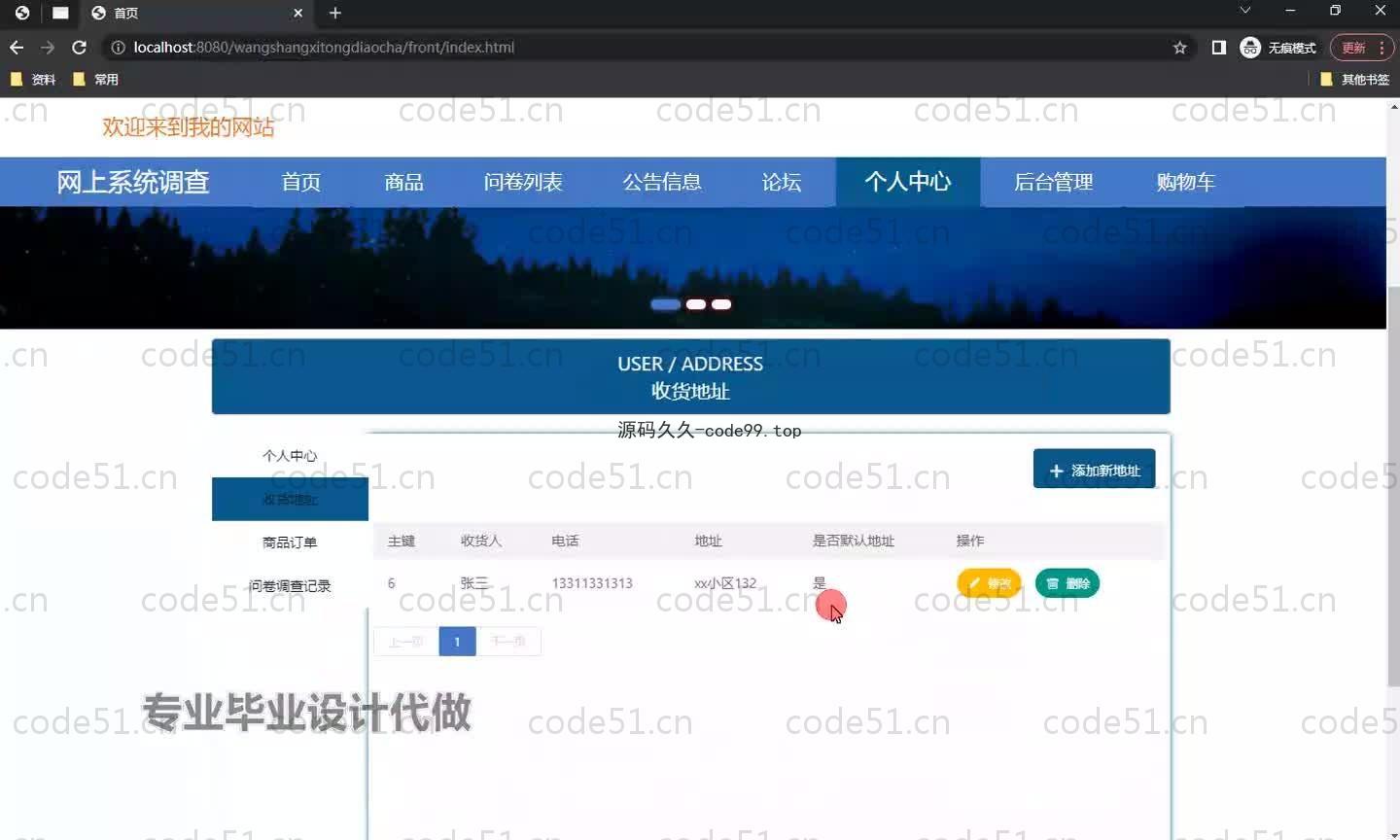The width and height of the screenshot is (1400, 840).
Task: Click the browser forward arrow
Action: (48, 48)
